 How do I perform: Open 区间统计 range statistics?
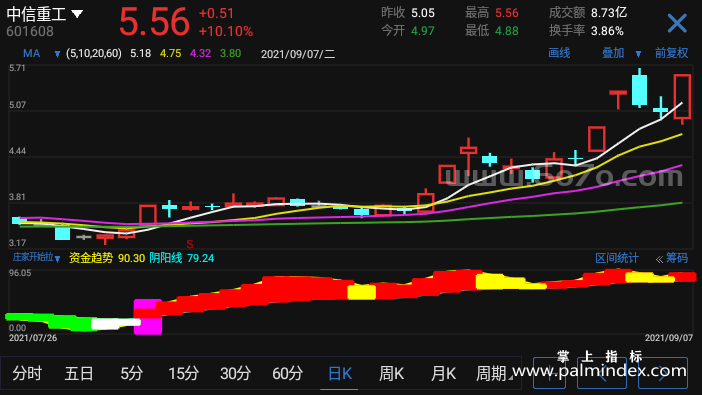click(616, 258)
